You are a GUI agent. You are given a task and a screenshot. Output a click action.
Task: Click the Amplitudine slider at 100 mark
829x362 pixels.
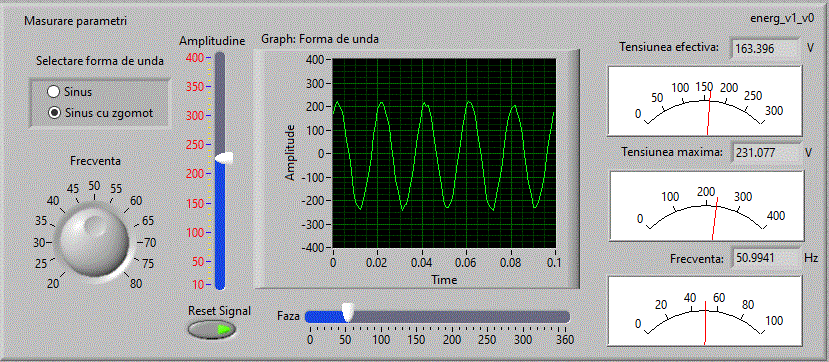click(x=220, y=233)
